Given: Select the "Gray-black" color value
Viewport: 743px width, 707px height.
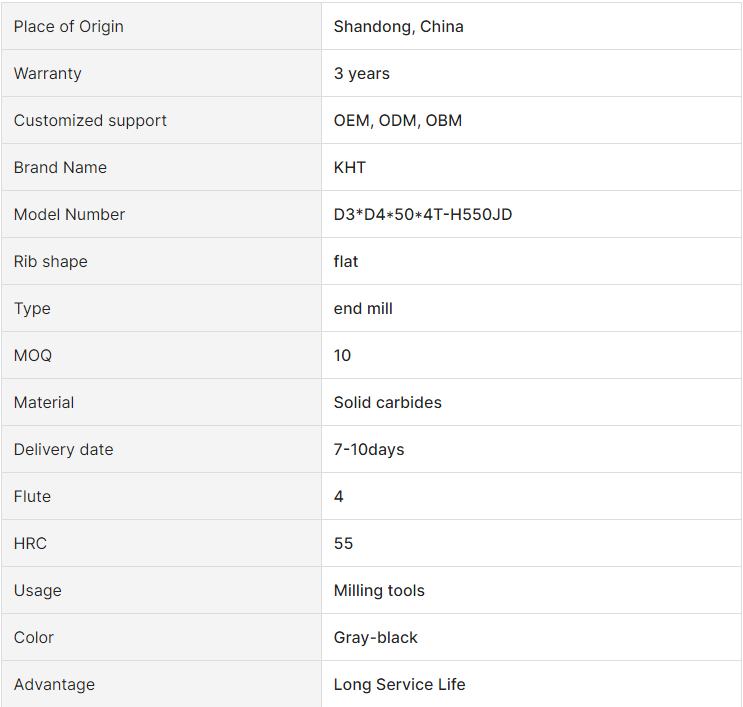Looking at the screenshot, I should (x=375, y=638).
